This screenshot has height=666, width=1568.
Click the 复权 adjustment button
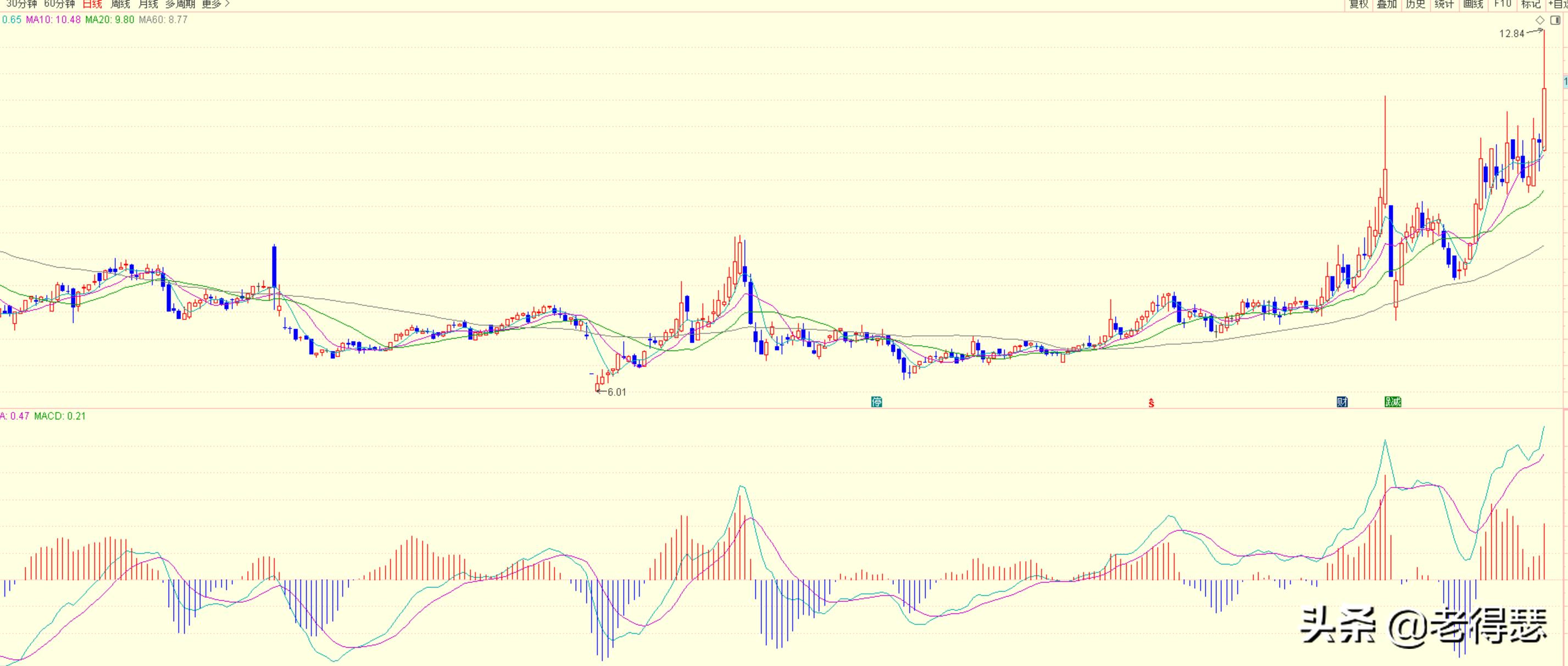click(x=1359, y=4)
